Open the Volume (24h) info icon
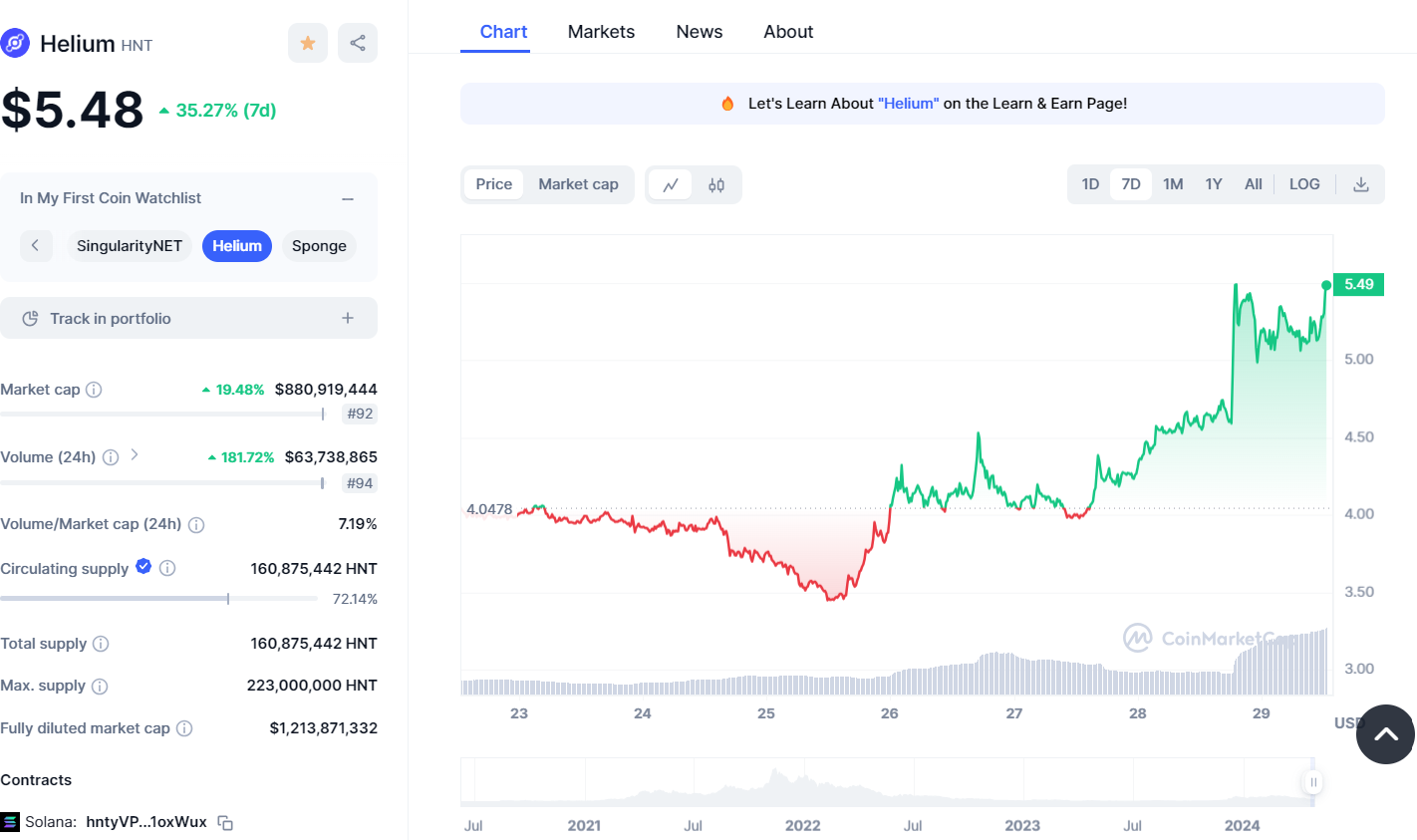Viewport: 1417px width, 840px height. pos(111,457)
